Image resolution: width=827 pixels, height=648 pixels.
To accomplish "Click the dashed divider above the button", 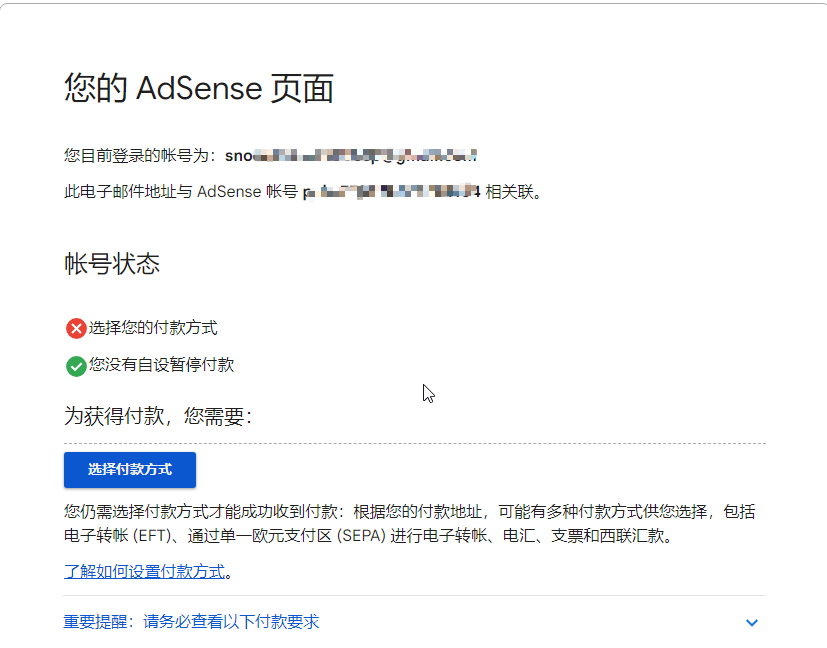I will (x=414, y=443).
